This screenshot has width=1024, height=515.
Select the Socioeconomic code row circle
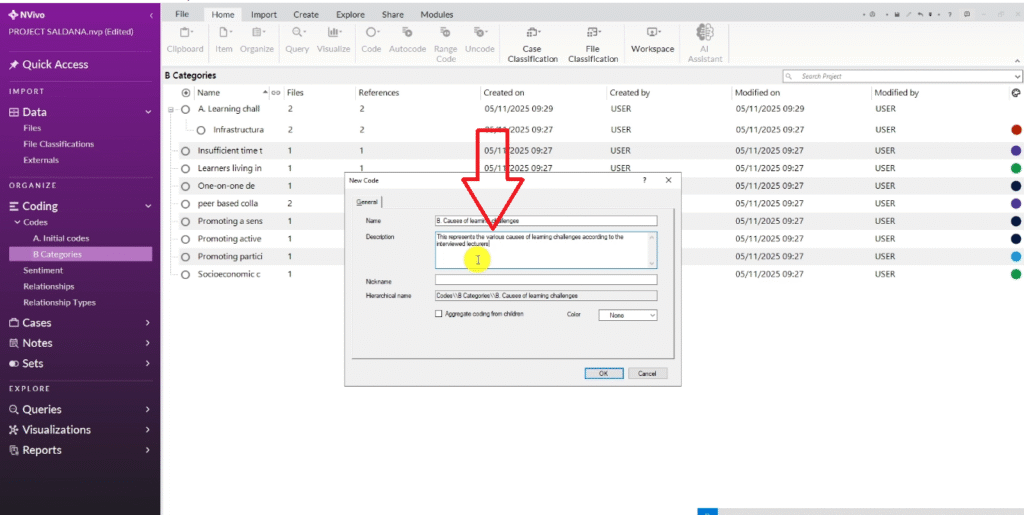(185, 274)
